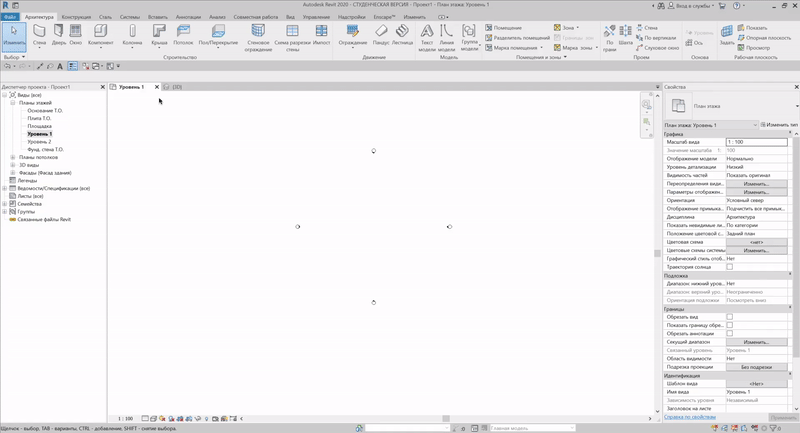Select the Stair (Лестница) tool
This screenshot has height=433, width=800.
tap(402, 36)
